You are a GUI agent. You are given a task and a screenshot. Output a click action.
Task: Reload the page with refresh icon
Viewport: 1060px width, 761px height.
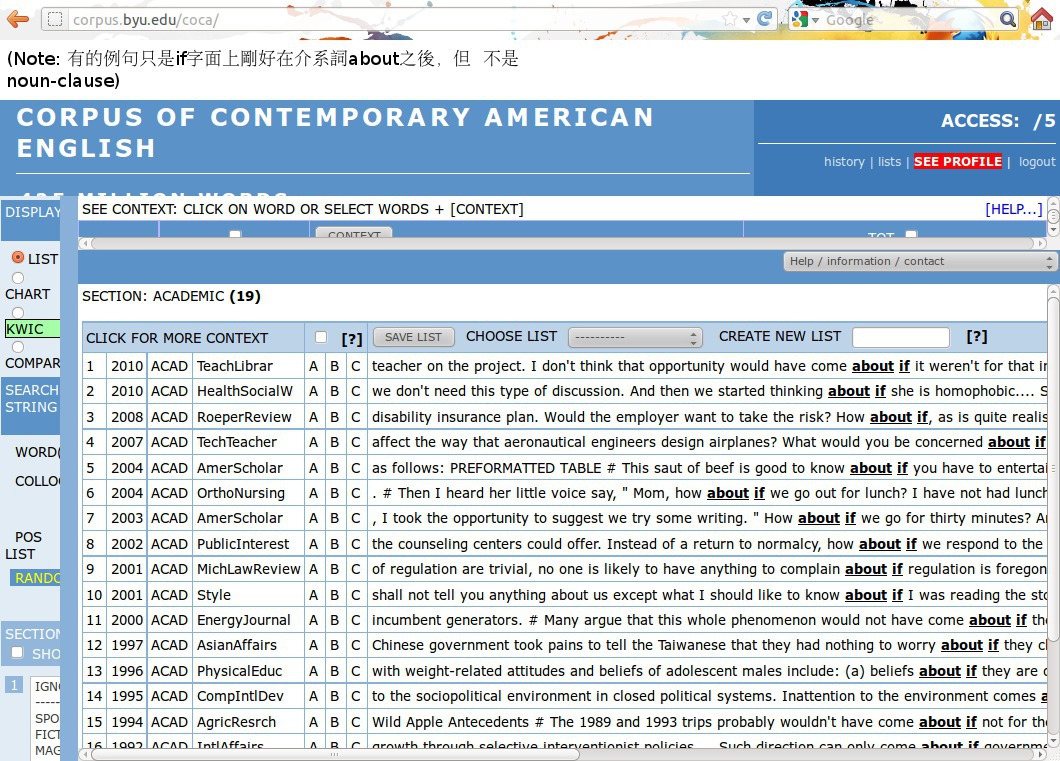click(765, 19)
